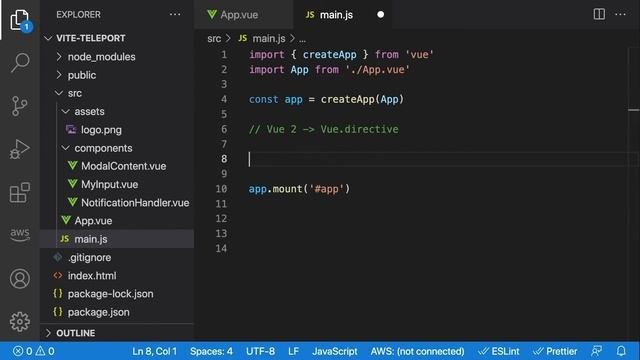Change end of line sequence LF
The image size is (640, 360).
[x=293, y=351]
